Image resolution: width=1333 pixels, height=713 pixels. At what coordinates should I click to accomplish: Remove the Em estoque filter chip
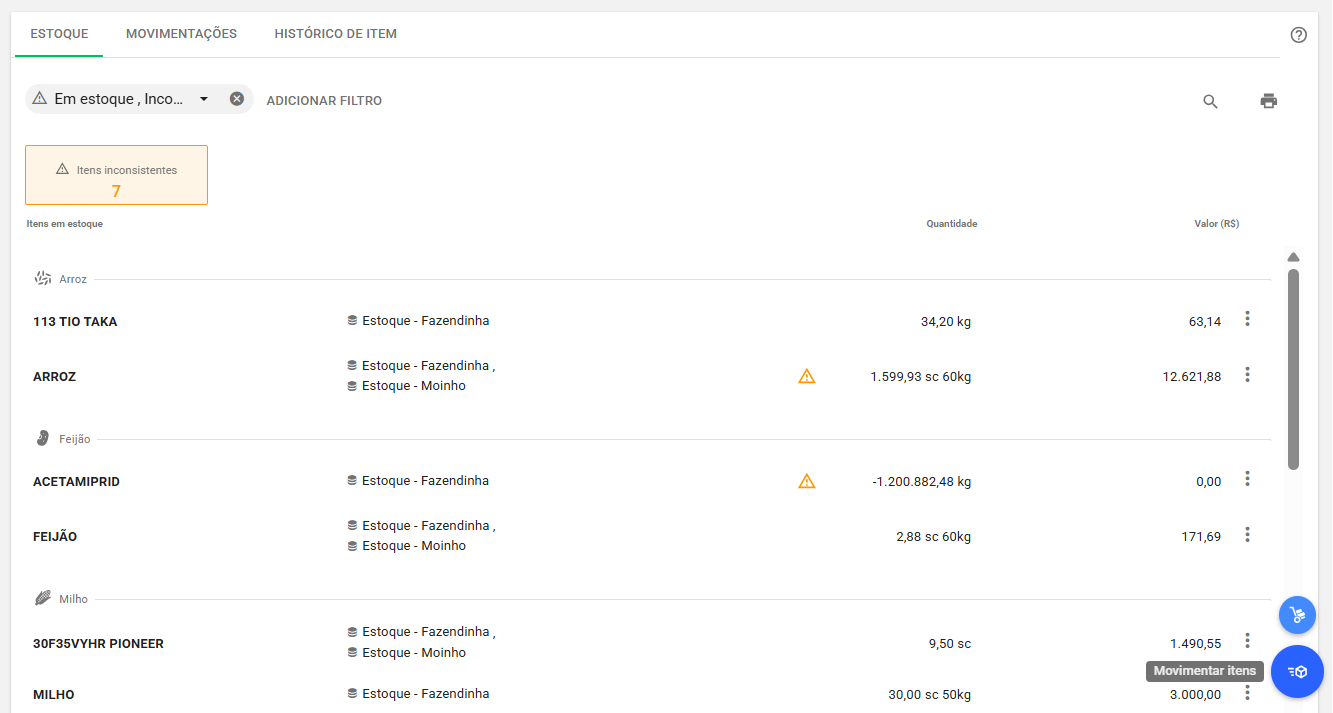click(x=237, y=99)
